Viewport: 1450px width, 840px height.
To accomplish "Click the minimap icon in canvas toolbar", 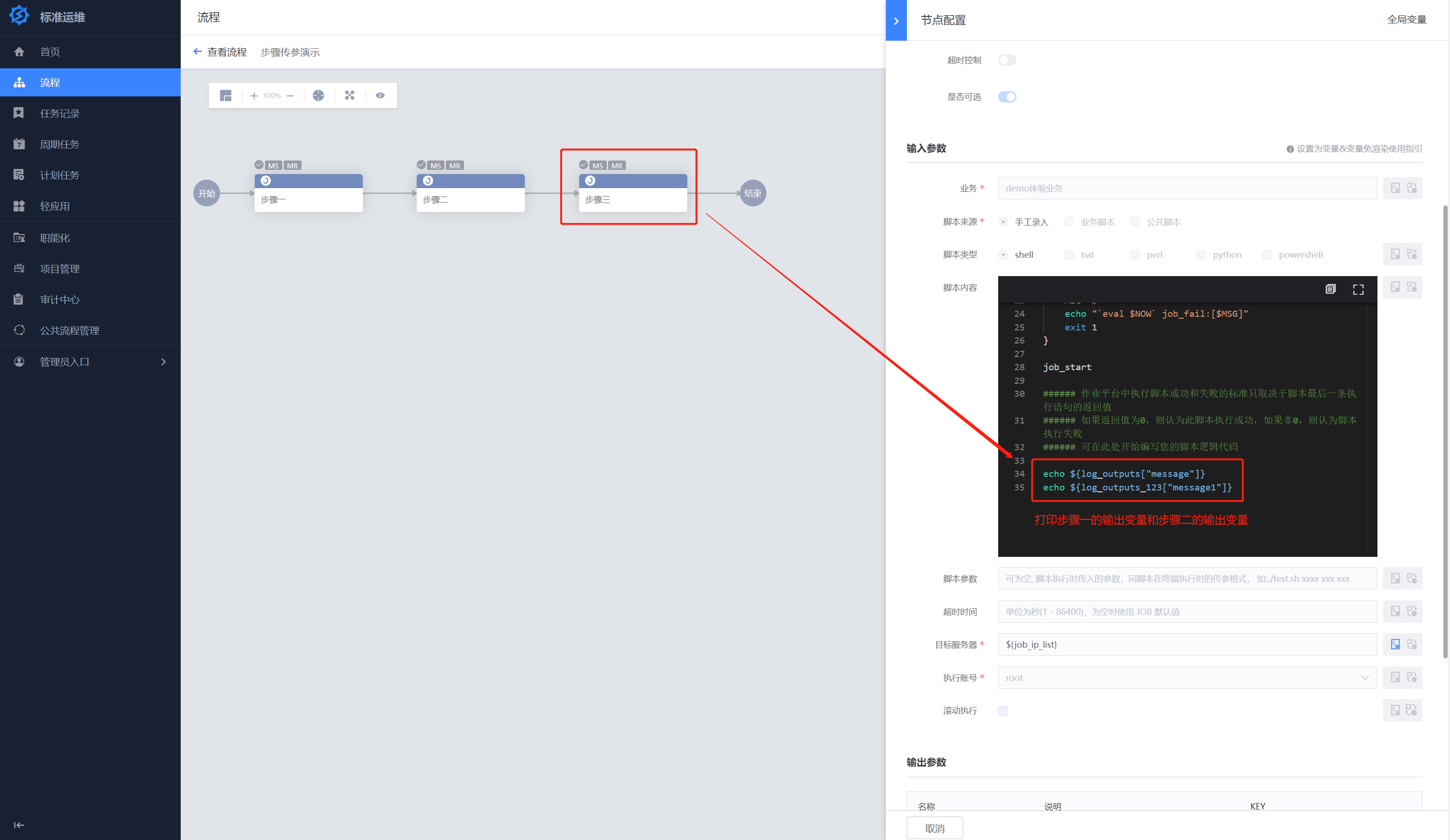I will tap(226, 95).
